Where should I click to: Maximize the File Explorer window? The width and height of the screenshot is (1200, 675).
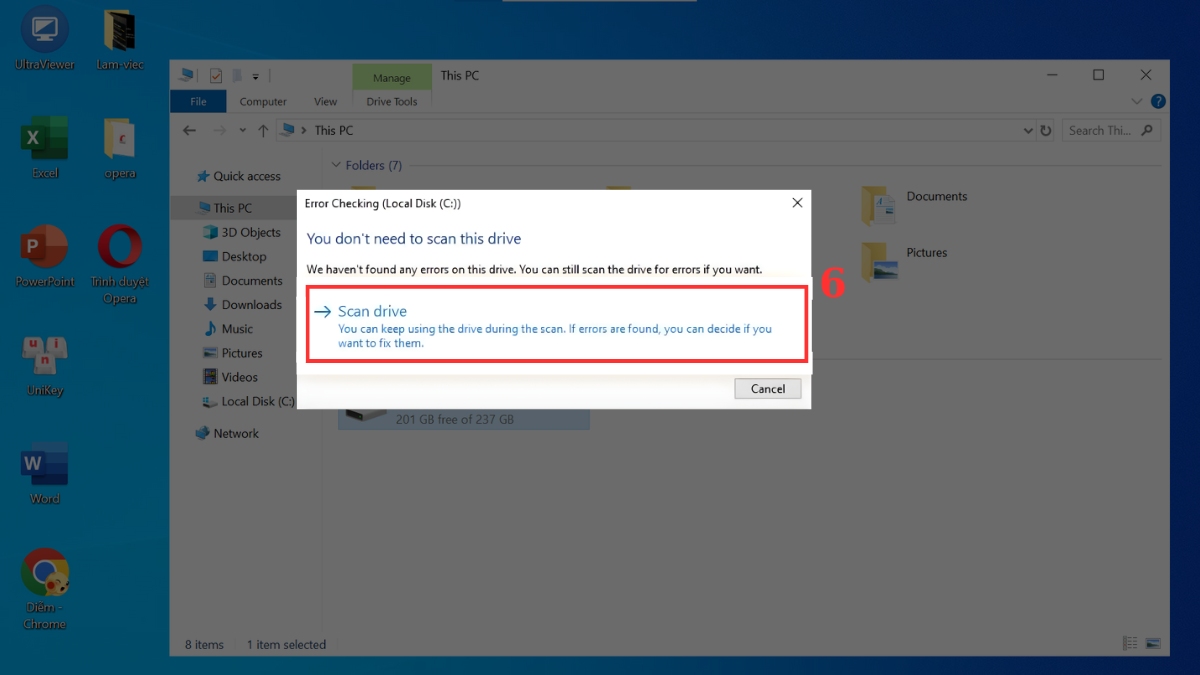(x=1098, y=75)
